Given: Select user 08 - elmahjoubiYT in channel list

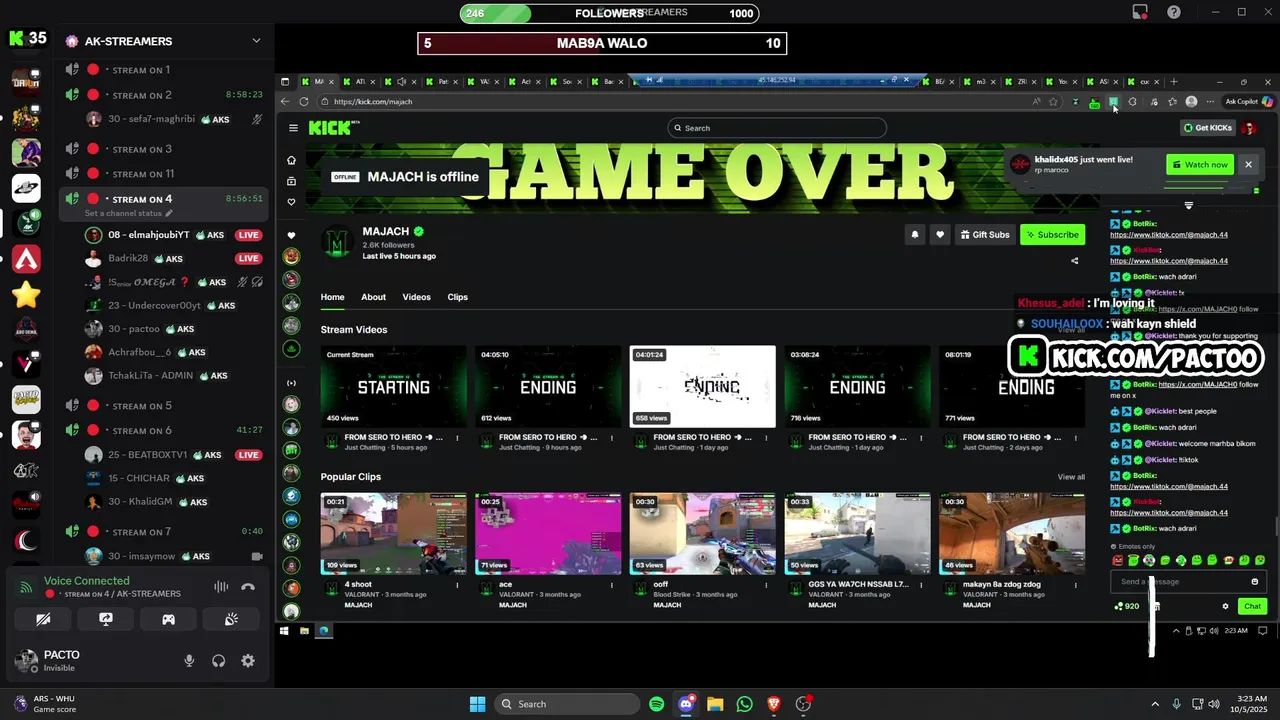Looking at the screenshot, I should point(149,235).
